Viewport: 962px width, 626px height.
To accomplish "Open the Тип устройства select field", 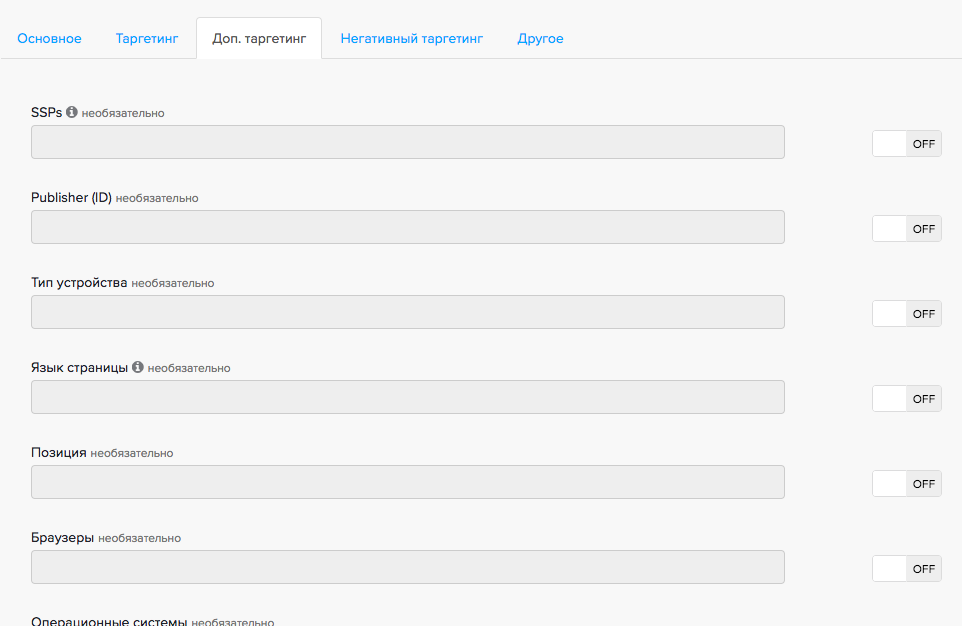I will click(407, 312).
